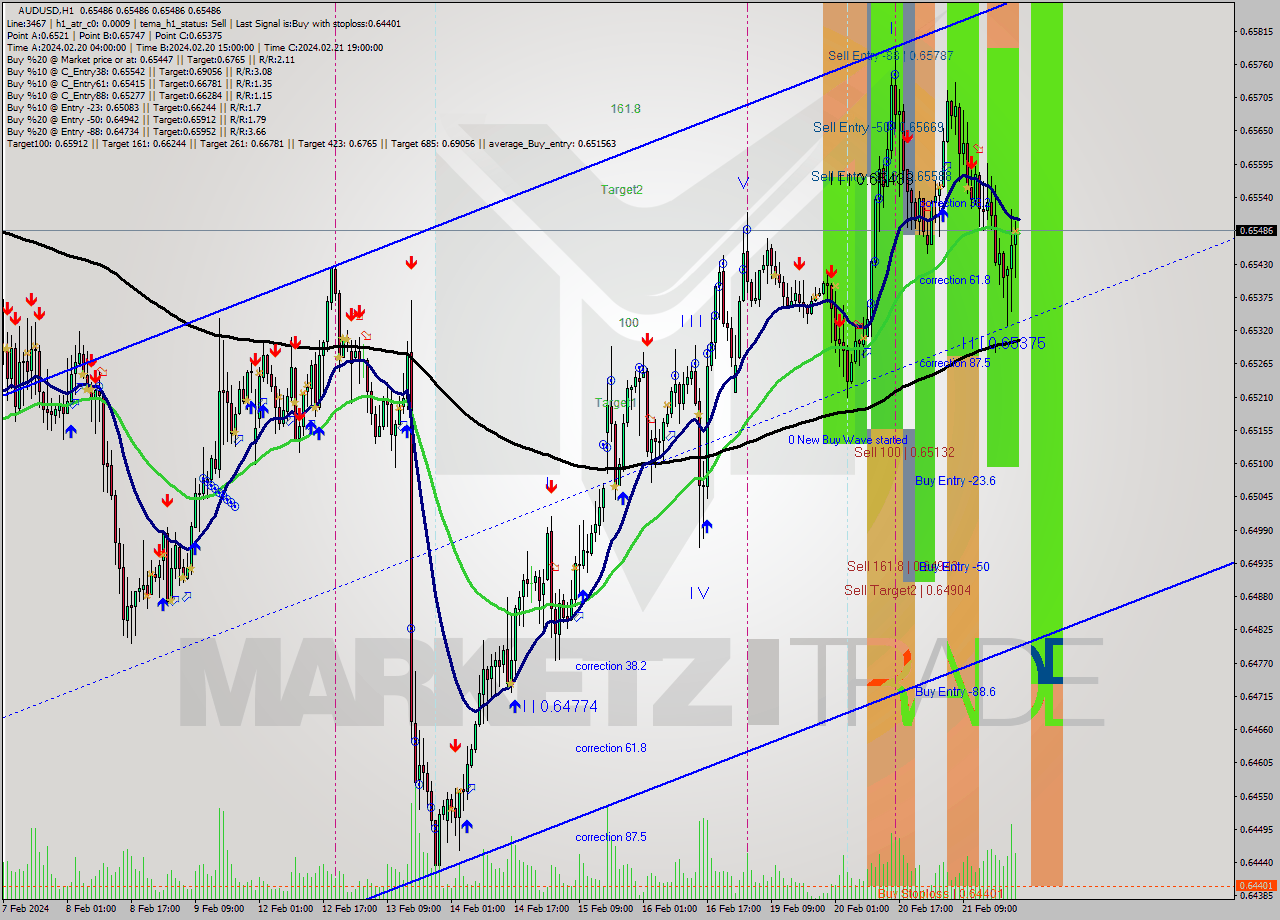Click the '0 New Buy Wave started' annotation
This screenshot has height=920, width=1280.
(847, 440)
